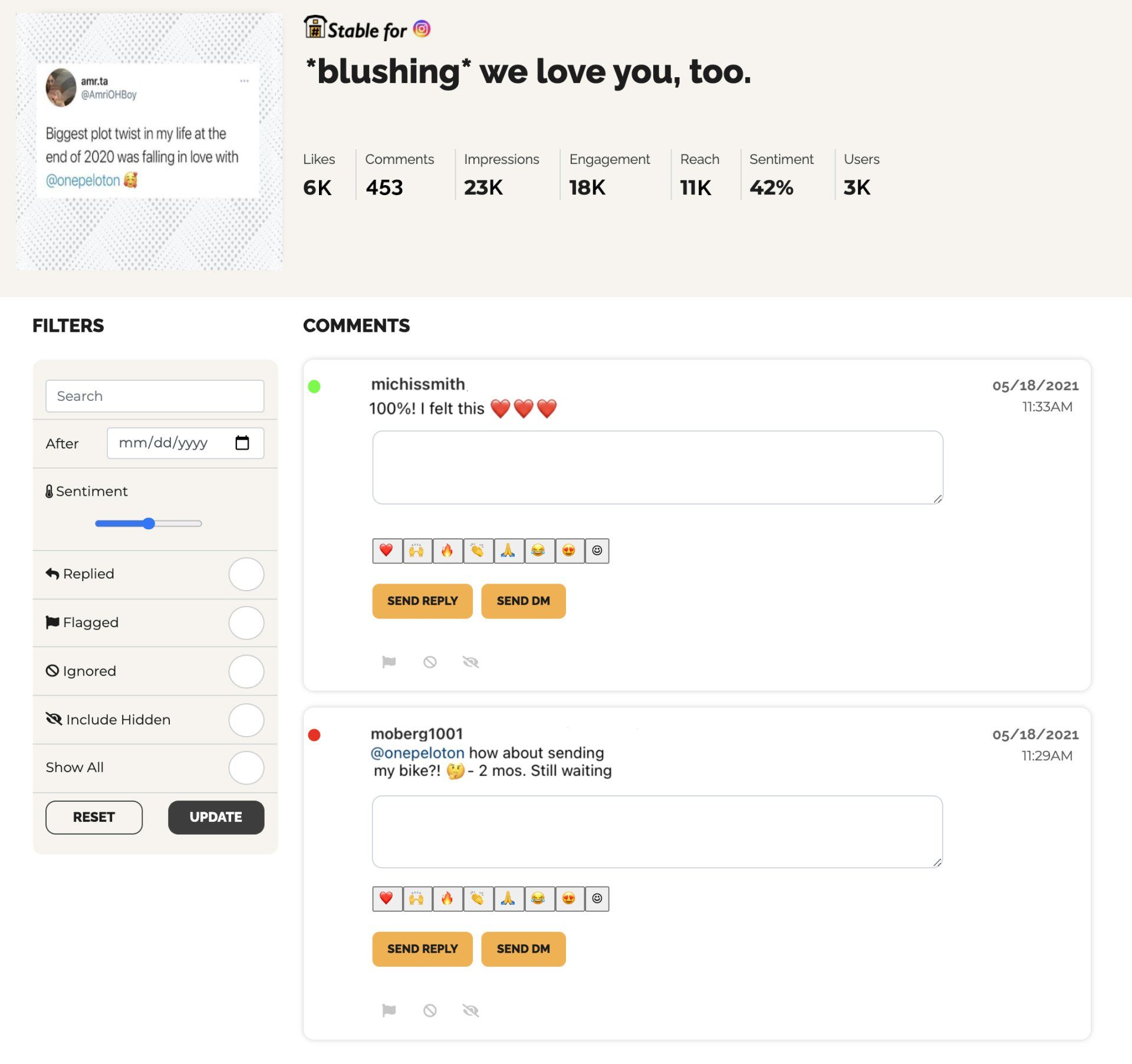Click the moberg1001 username
1132x1064 pixels.
(x=417, y=734)
